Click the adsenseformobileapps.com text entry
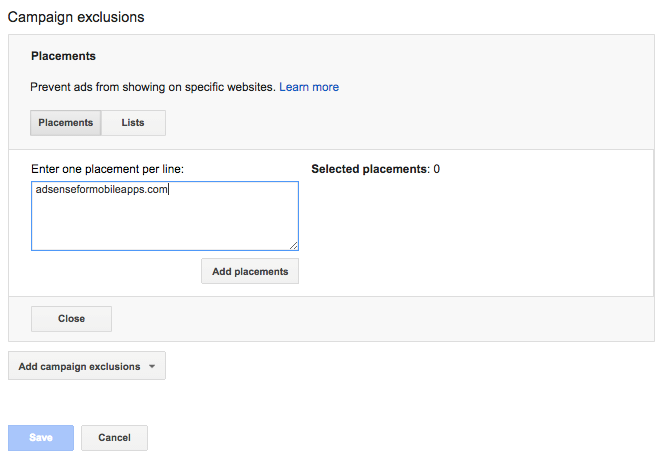The width and height of the screenshot is (664, 459). pyautogui.click(x=100, y=191)
